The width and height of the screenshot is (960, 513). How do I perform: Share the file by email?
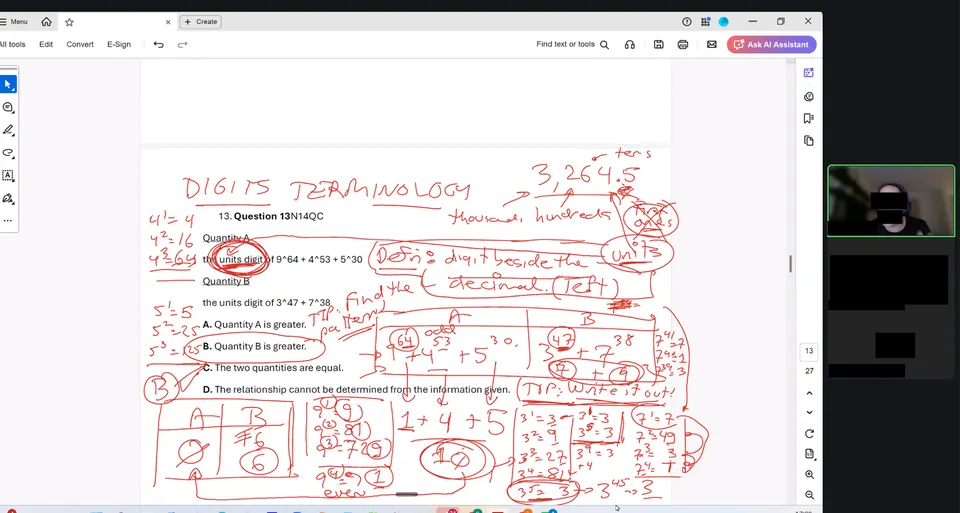711,45
